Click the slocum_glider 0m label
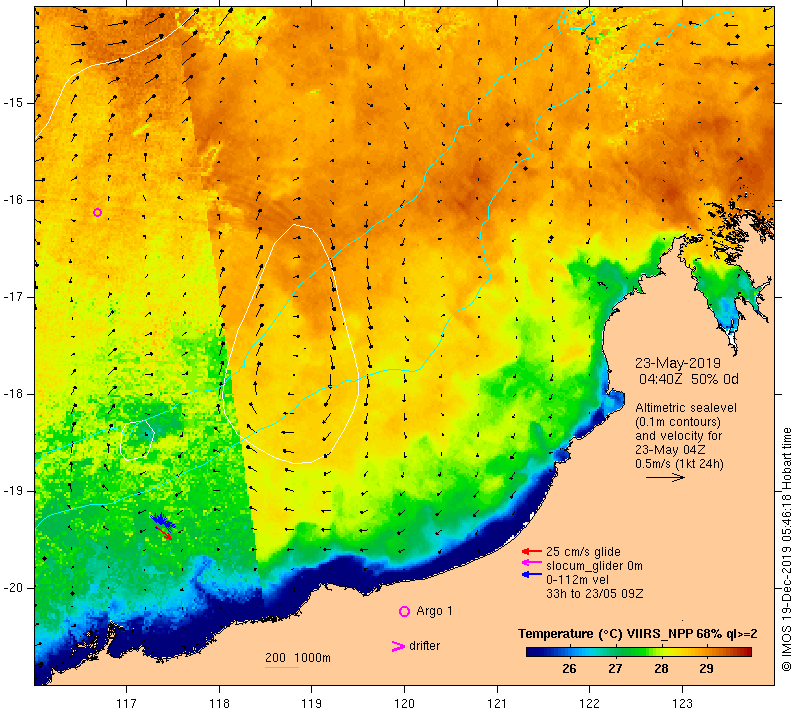800x710 pixels. click(x=594, y=566)
